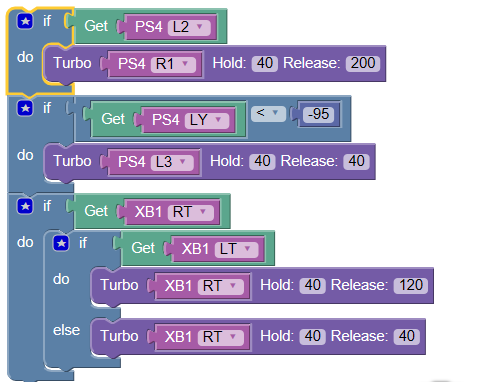Edit the Hold 40 value in PS4 R1 Turbo block
480x382 pixels.
pyautogui.click(x=265, y=63)
